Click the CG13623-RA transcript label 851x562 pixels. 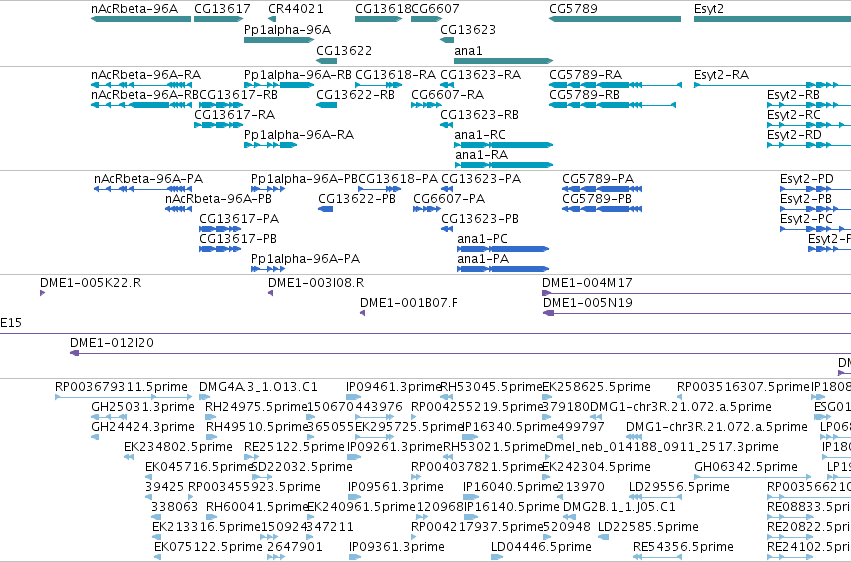tap(481, 74)
